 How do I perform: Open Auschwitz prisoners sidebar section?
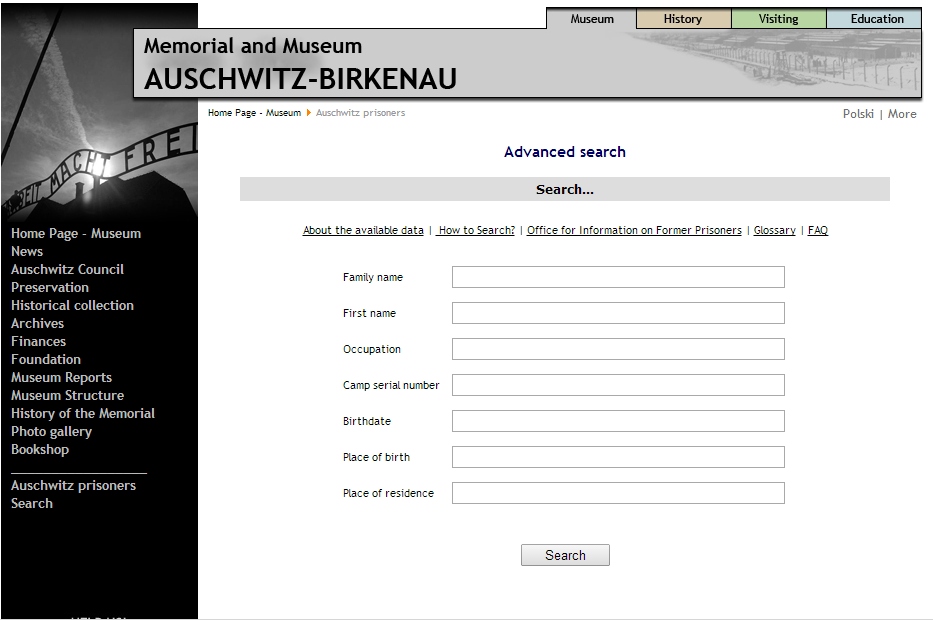[x=73, y=486]
